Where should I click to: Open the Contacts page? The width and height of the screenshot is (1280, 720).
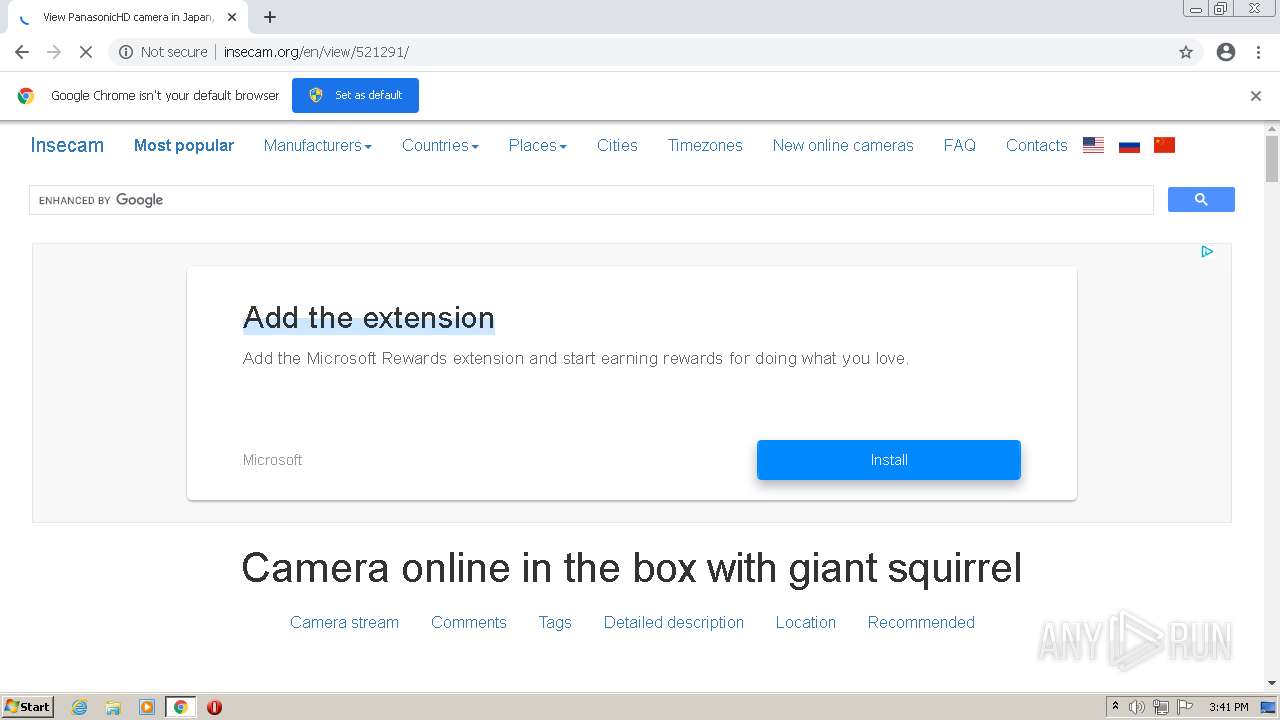[x=1037, y=145]
